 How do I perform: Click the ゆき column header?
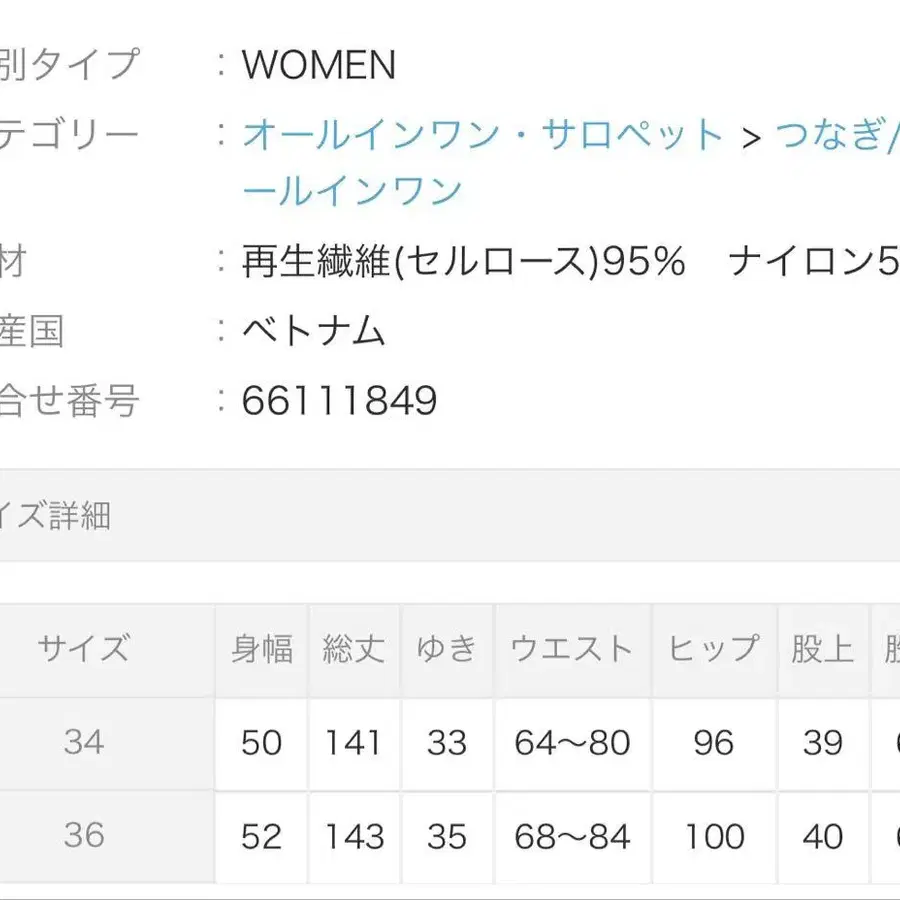coord(446,649)
